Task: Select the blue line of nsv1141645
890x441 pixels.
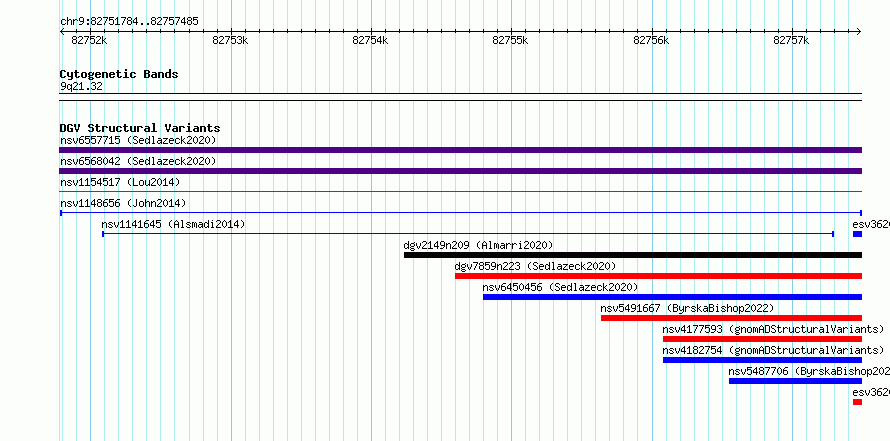Action: (468, 234)
